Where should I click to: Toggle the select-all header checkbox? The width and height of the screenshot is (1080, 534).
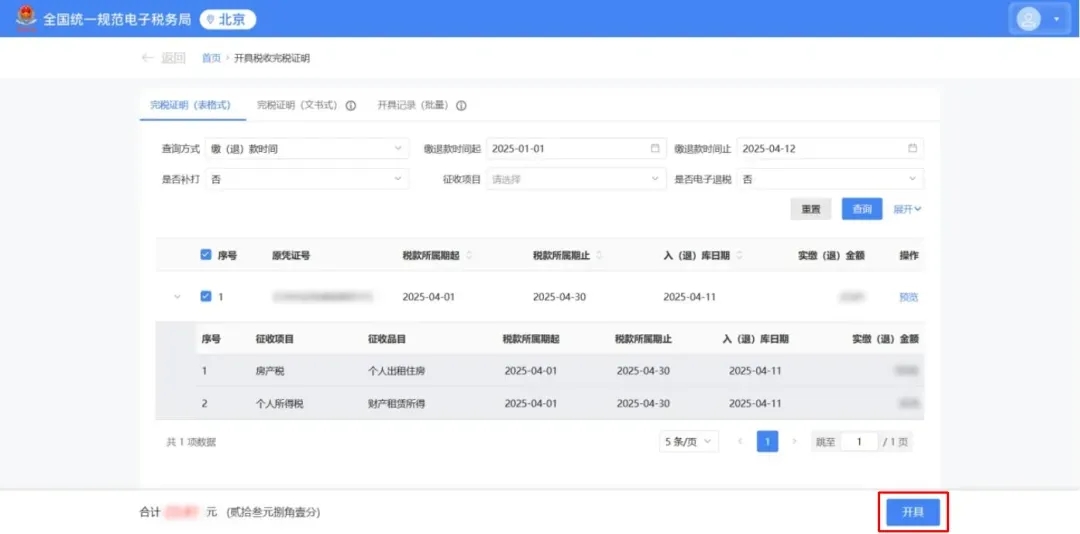(x=206, y=255)
